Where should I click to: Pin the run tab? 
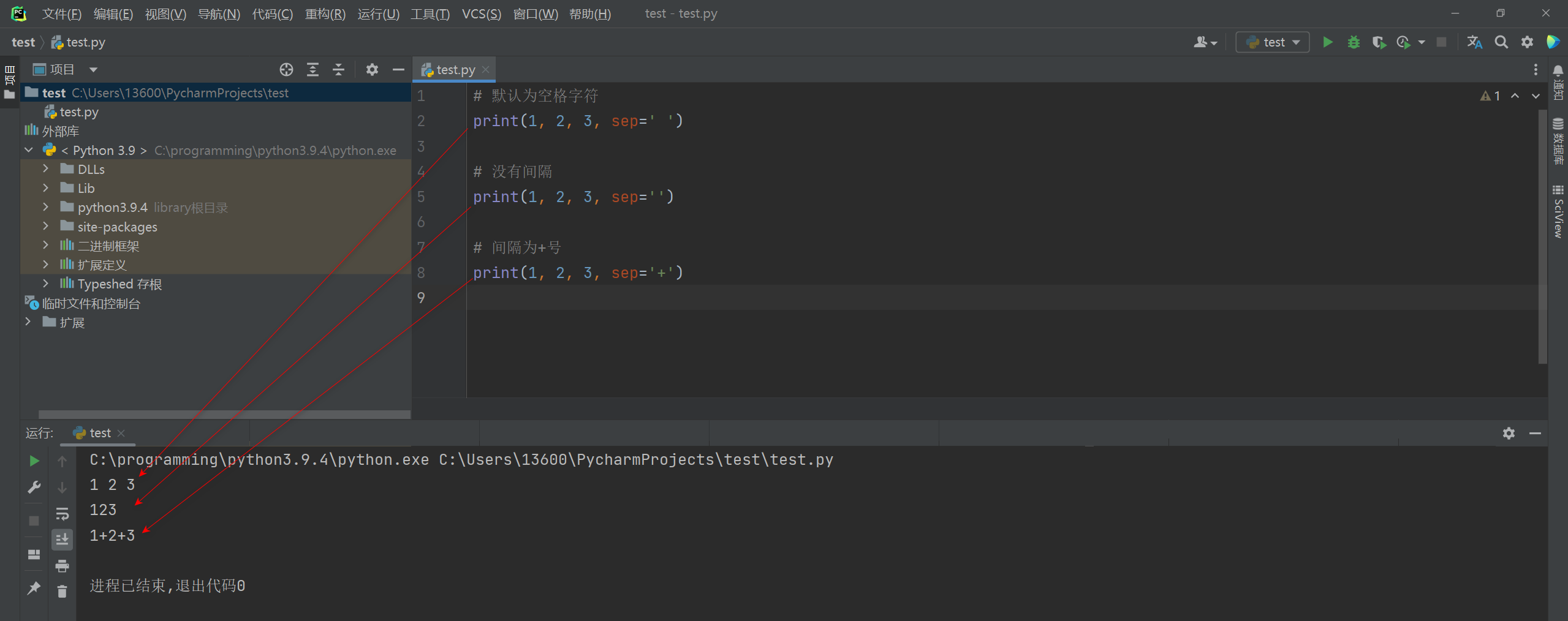click(x=34, y=588)
